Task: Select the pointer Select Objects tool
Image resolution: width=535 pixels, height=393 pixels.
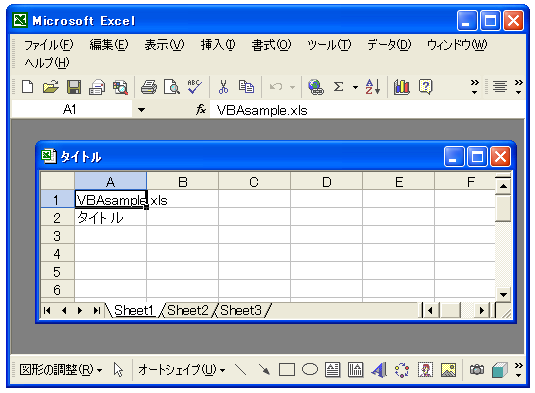Action: point(118,370)
